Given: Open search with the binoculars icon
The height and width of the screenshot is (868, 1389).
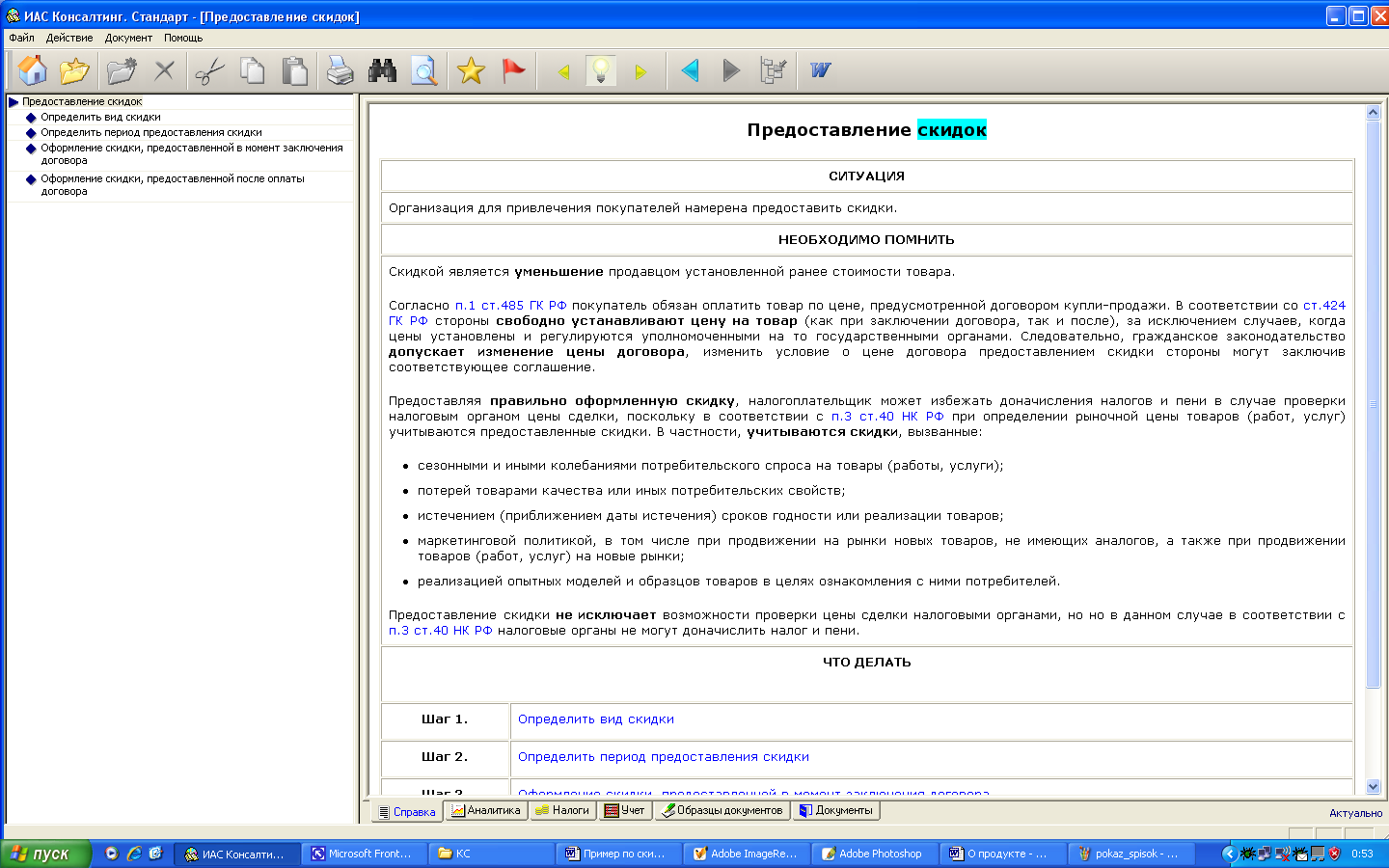Looking at the screenshot, I should pos(382,70).
